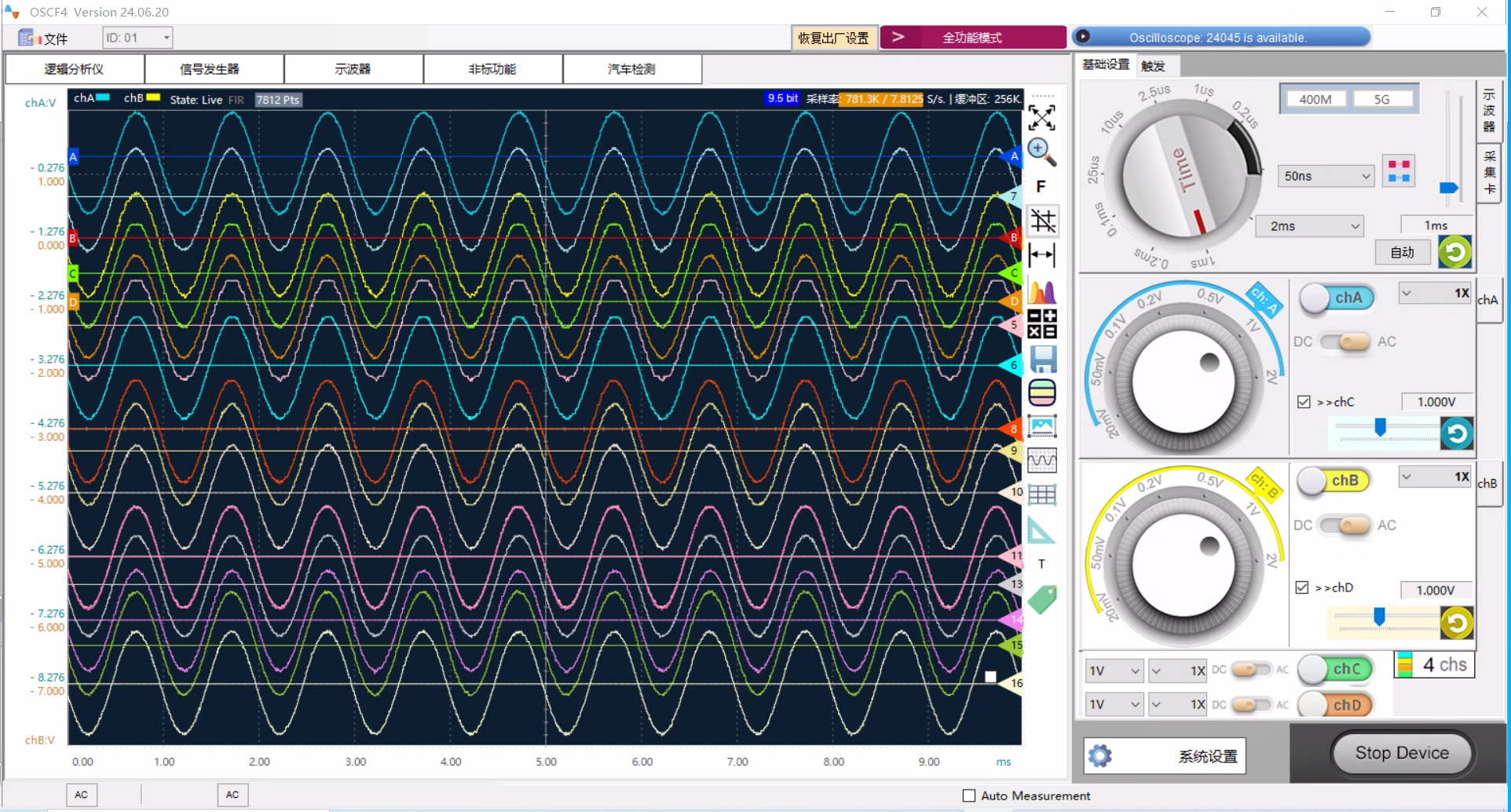1511x812 pixels.
Task: Open the 信号发生器 tab
Action: (x=214, y=69)
